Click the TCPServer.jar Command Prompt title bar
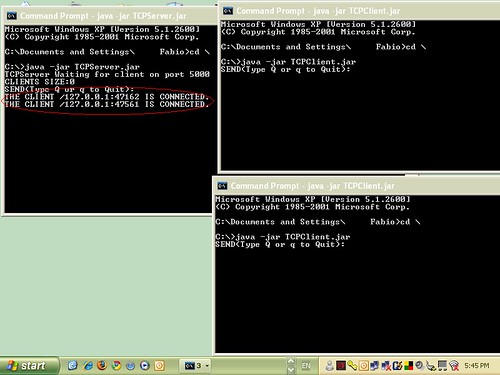The image size is (500, 375). 110,16
